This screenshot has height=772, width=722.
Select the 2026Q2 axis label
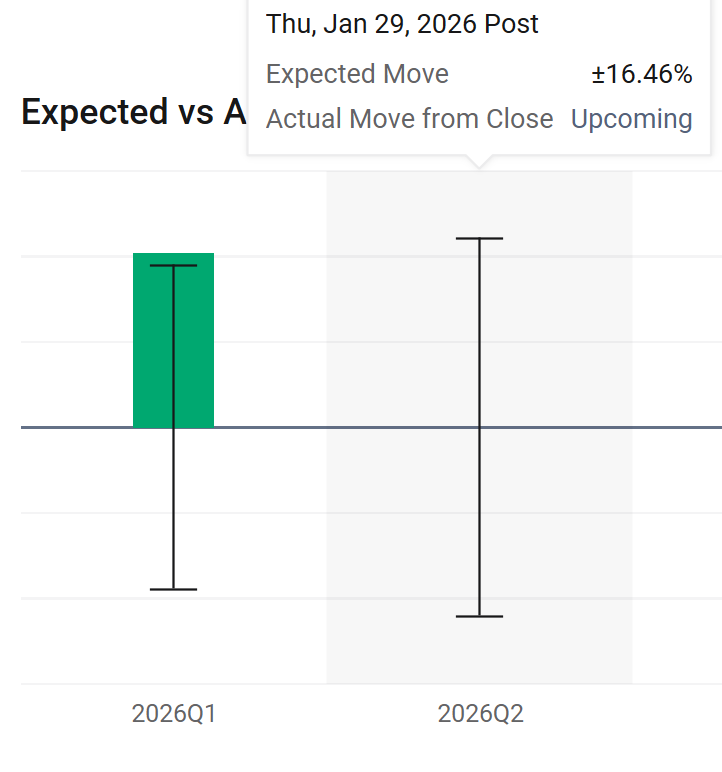(x=480, y=713)
